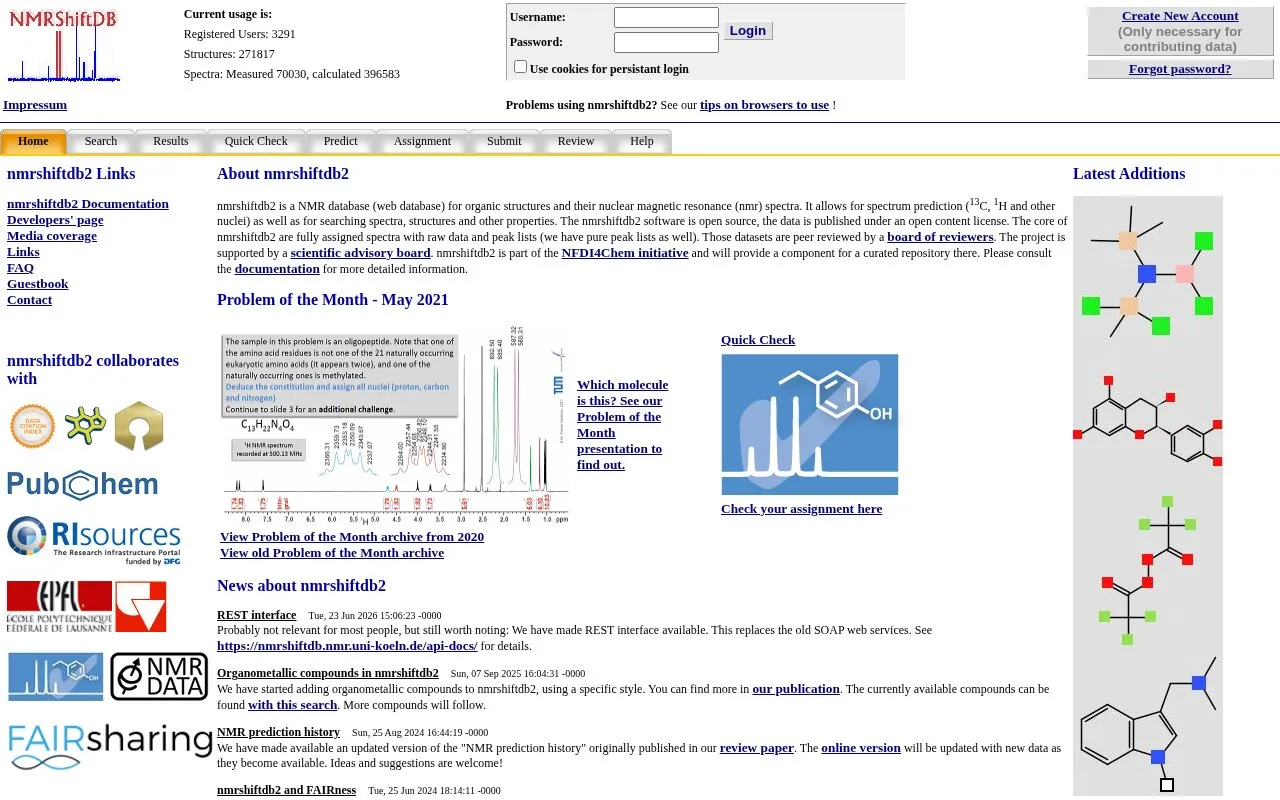Image resolution: width=1280 pixels, height=800 pixels.
Task: Open the FAQ link in sidebar
Action: pyautogui.click(x=20, y=268)
